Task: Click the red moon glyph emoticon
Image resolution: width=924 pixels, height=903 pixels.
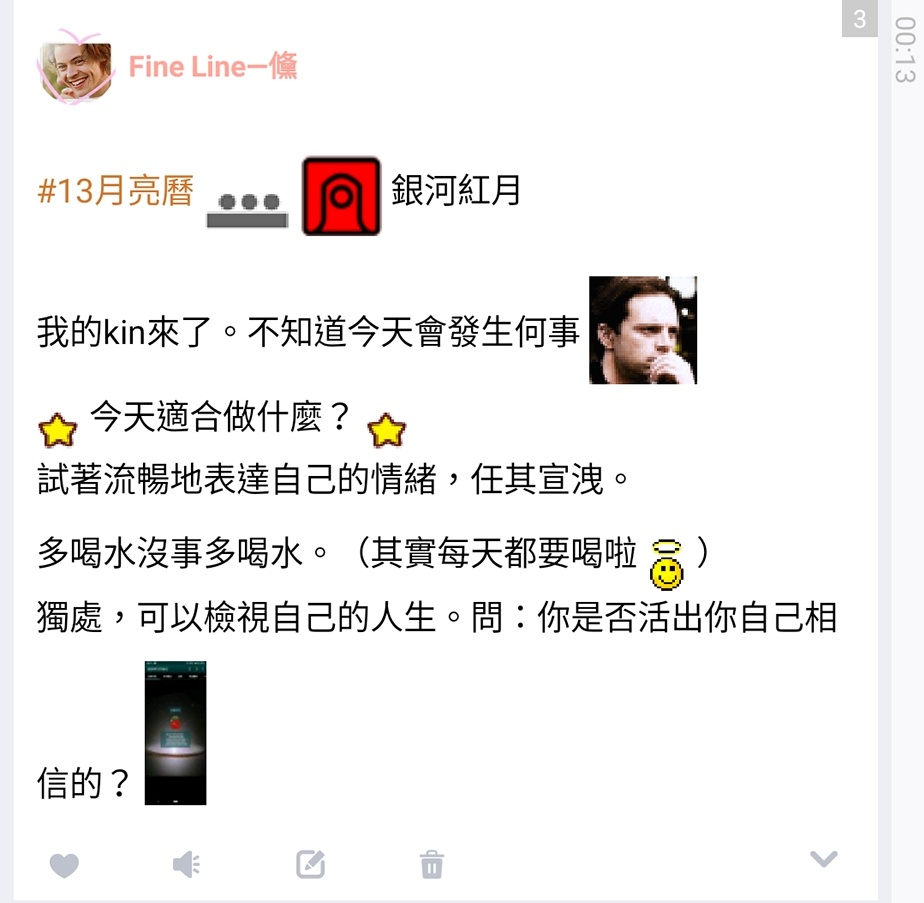Action: (341, 196)
